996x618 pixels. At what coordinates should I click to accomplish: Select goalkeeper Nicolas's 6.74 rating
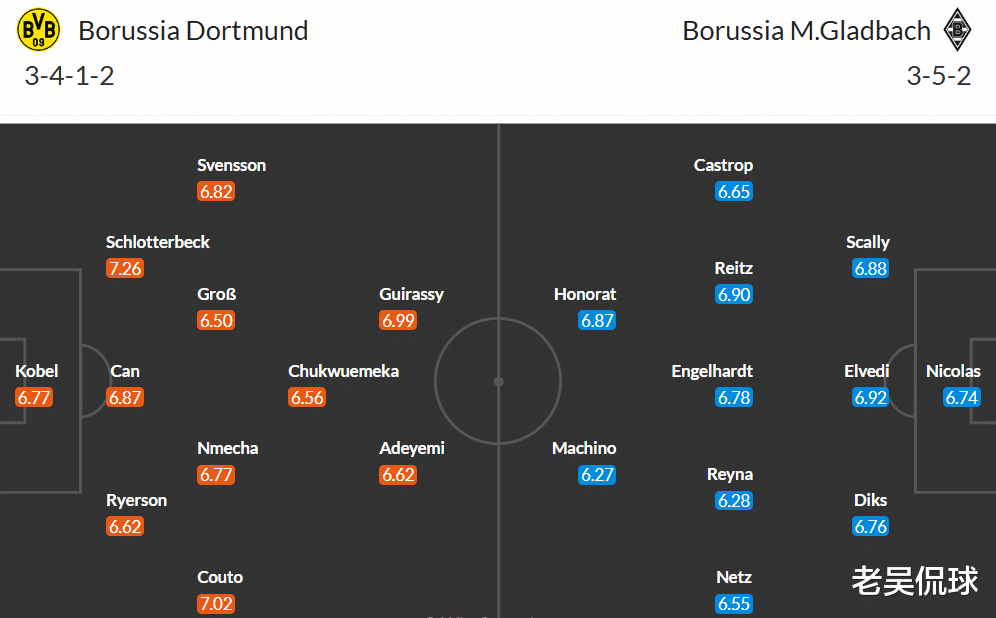[962, 397]
